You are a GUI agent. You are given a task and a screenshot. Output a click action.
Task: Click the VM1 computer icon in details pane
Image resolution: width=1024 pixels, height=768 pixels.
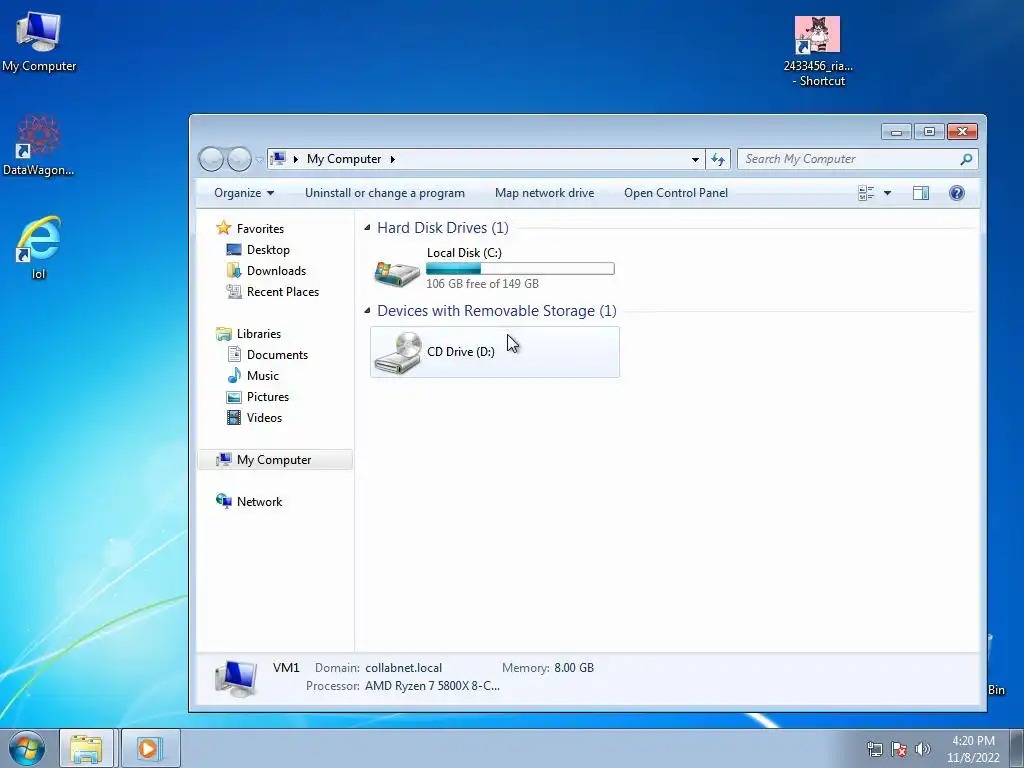[x=236, y=679]
